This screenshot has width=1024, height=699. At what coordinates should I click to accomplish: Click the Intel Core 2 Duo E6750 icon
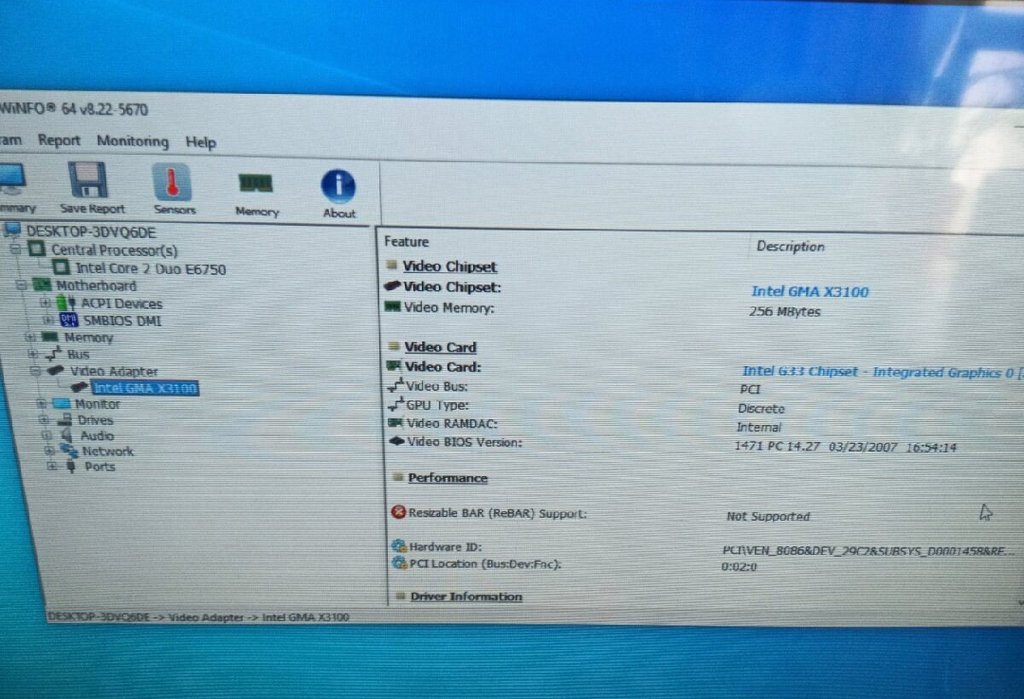[61, 267]
